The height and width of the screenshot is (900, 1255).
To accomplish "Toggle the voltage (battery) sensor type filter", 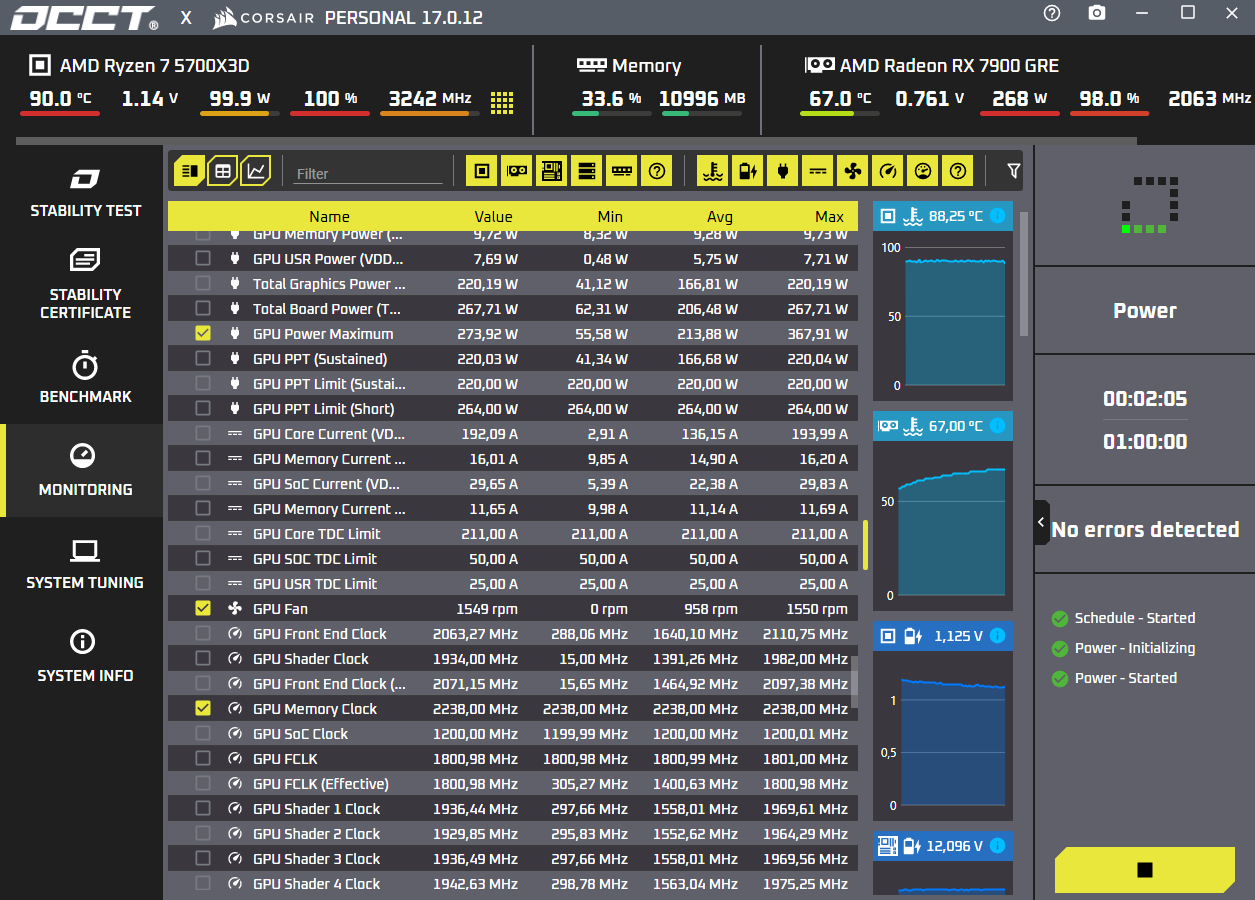I will [748, 171].
